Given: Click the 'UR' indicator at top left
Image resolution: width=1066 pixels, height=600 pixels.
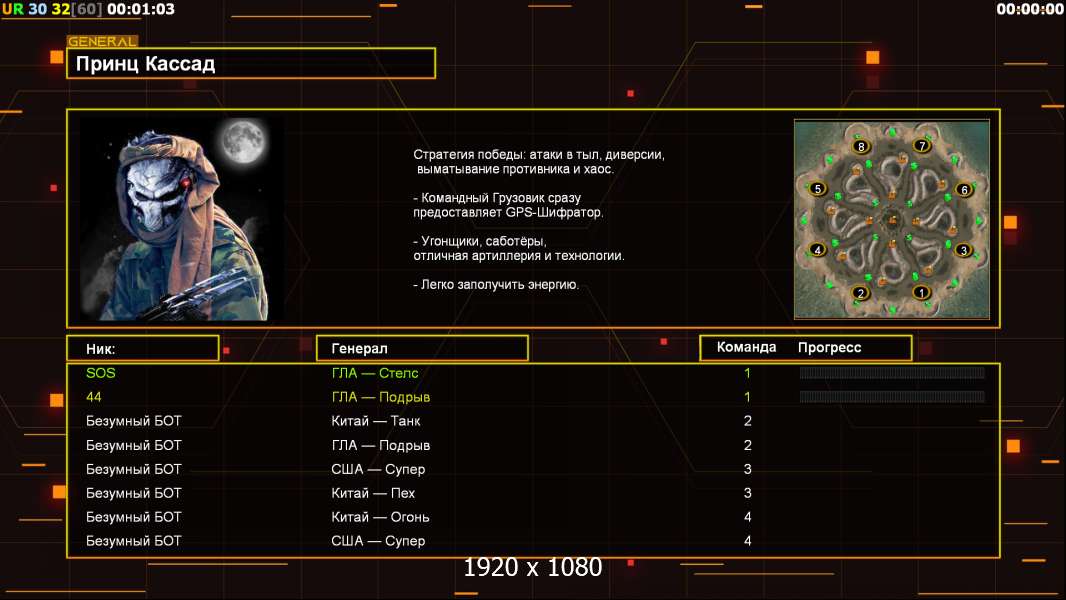Looking at the screenshot, I should coord(12,10).
